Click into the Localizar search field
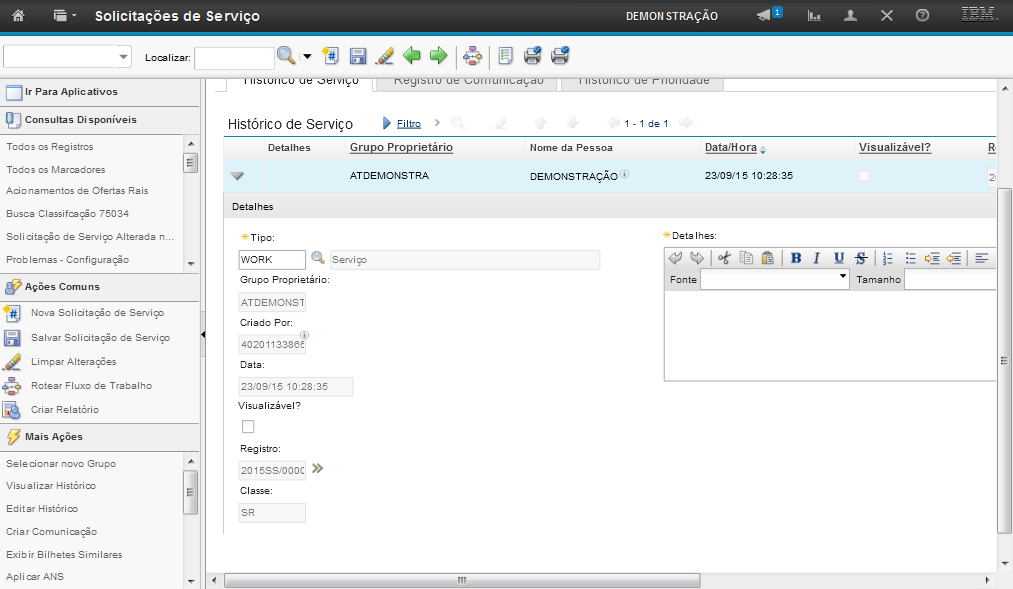Screen dimensions: 1013x589 234,58
